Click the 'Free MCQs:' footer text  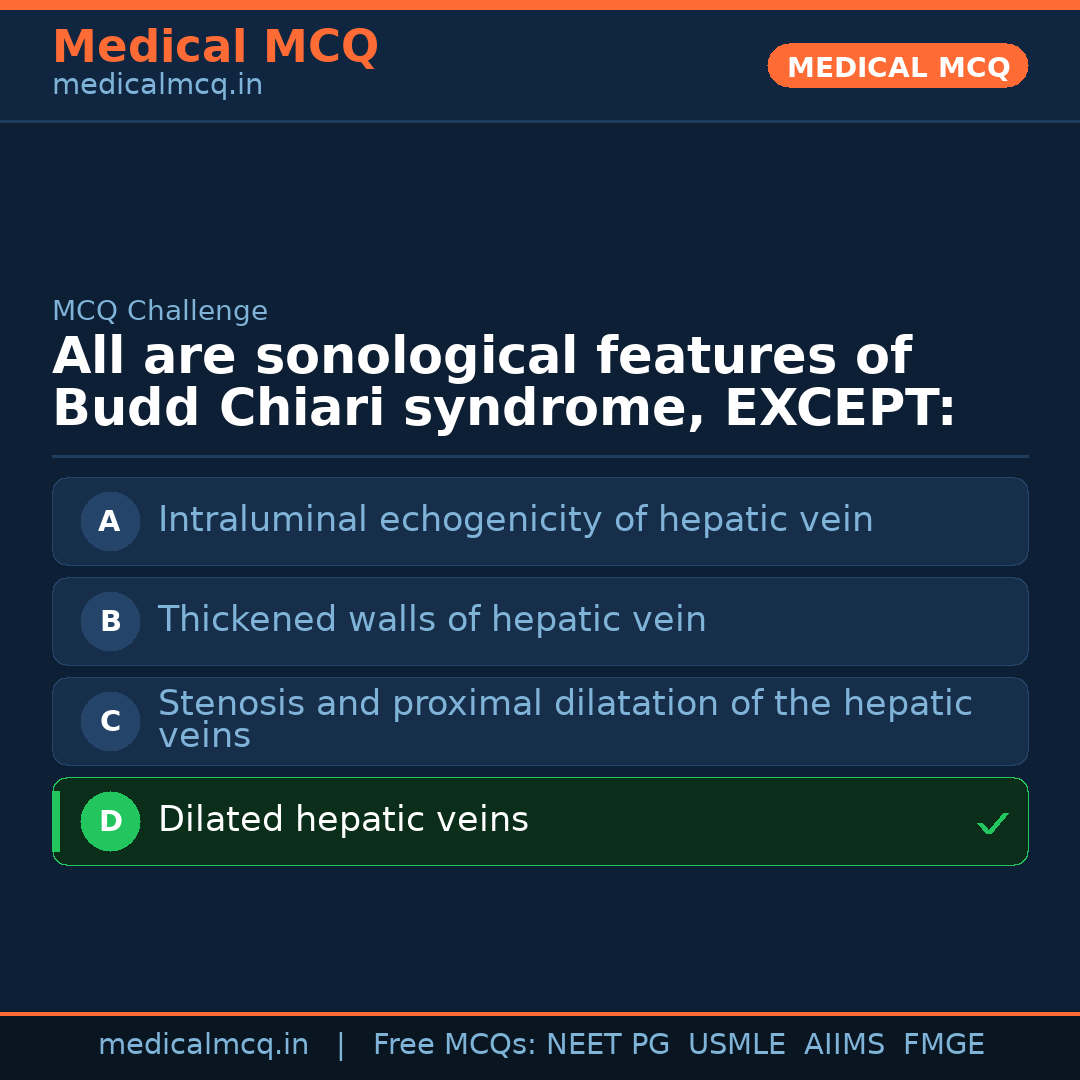(455, 1045)
